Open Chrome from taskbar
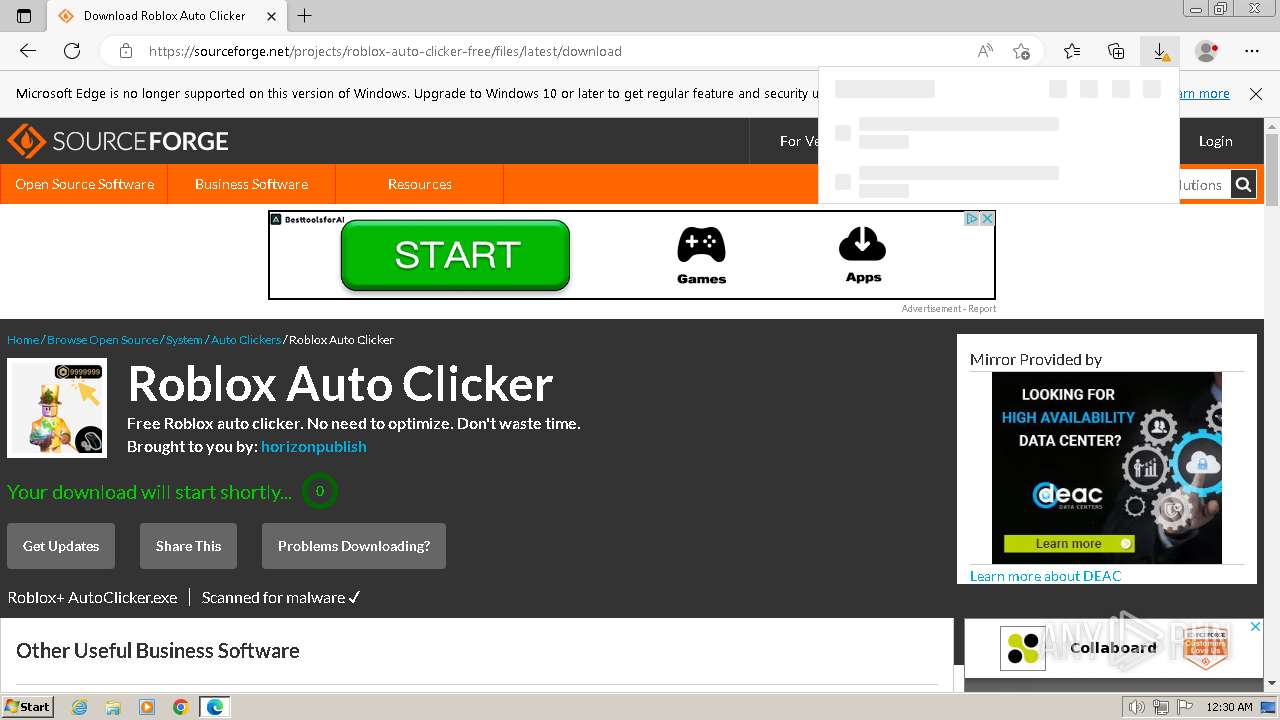 click(180, 707)
